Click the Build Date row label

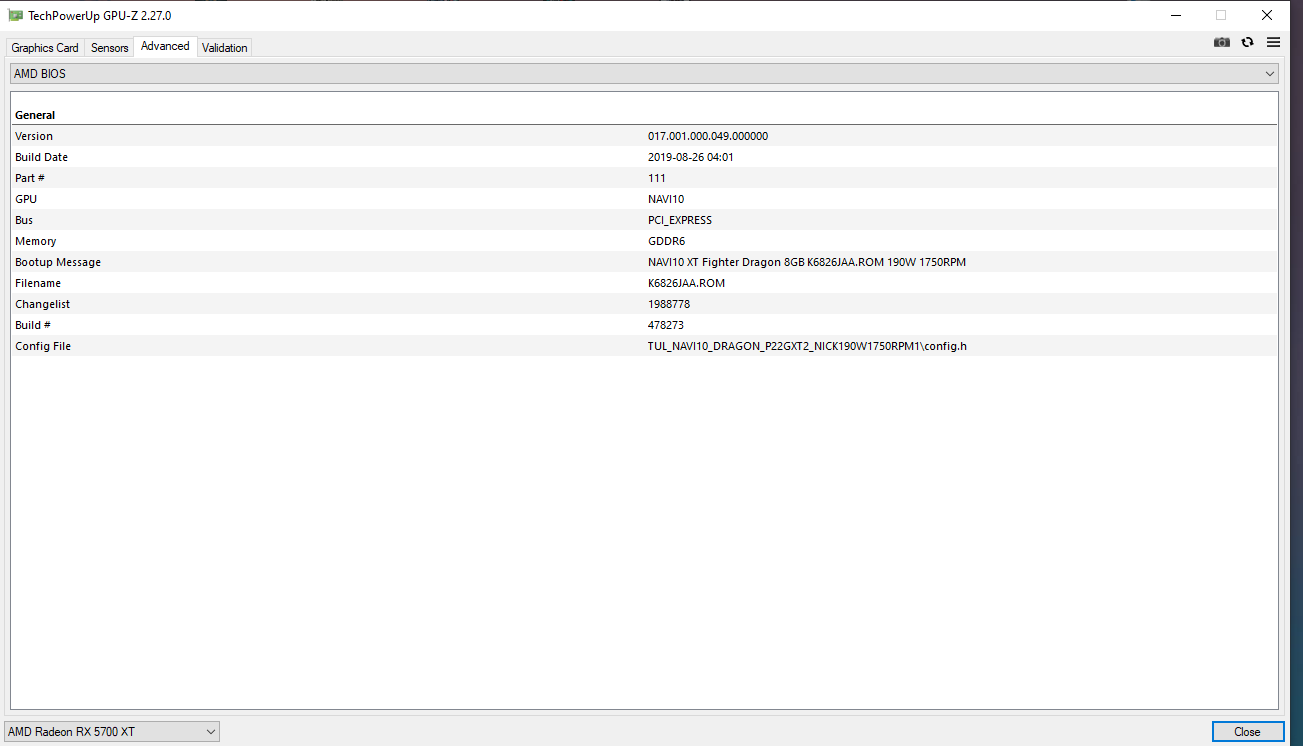click(x=41, y=157)
